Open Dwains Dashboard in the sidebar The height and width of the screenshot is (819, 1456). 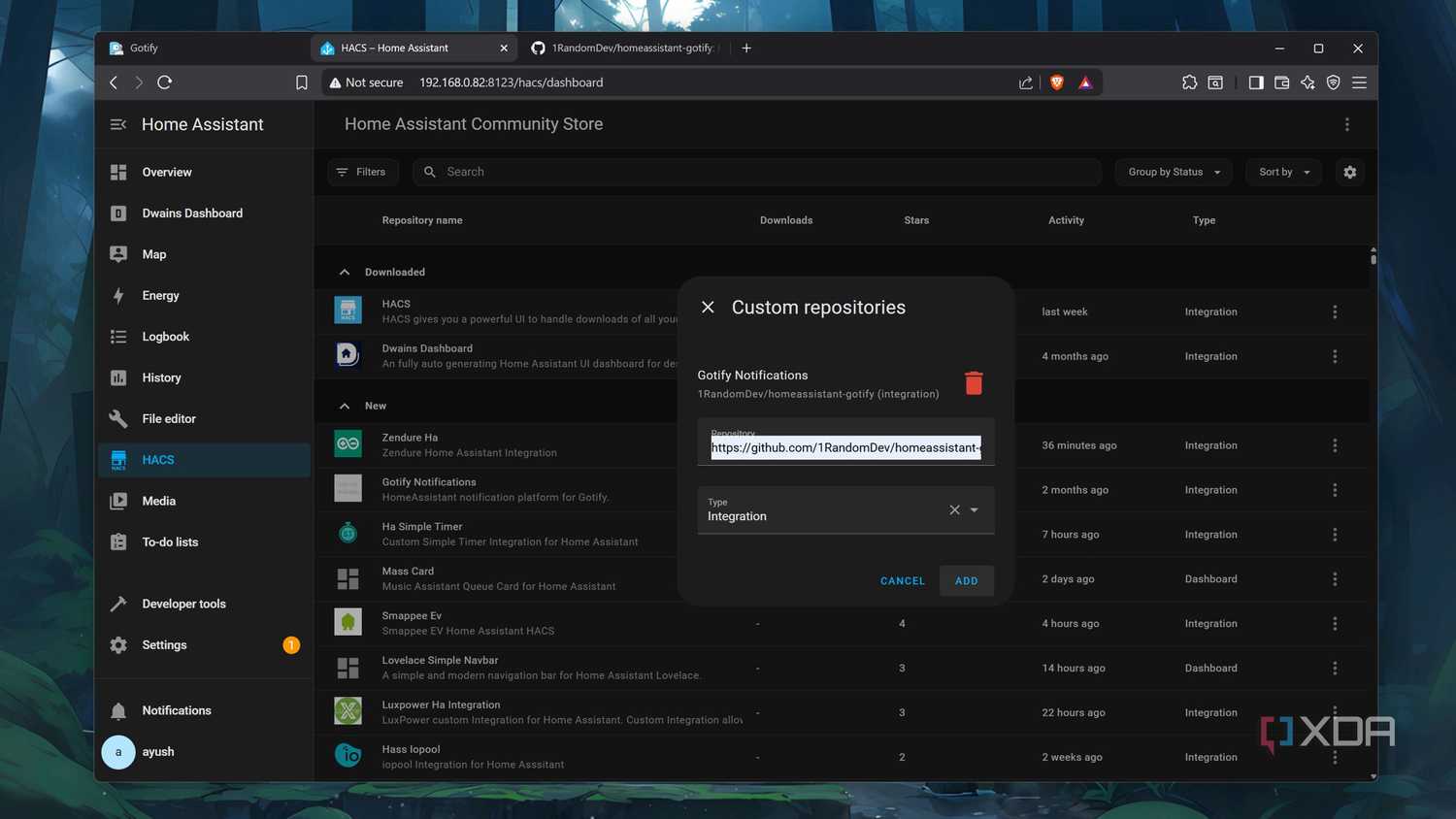205,213
